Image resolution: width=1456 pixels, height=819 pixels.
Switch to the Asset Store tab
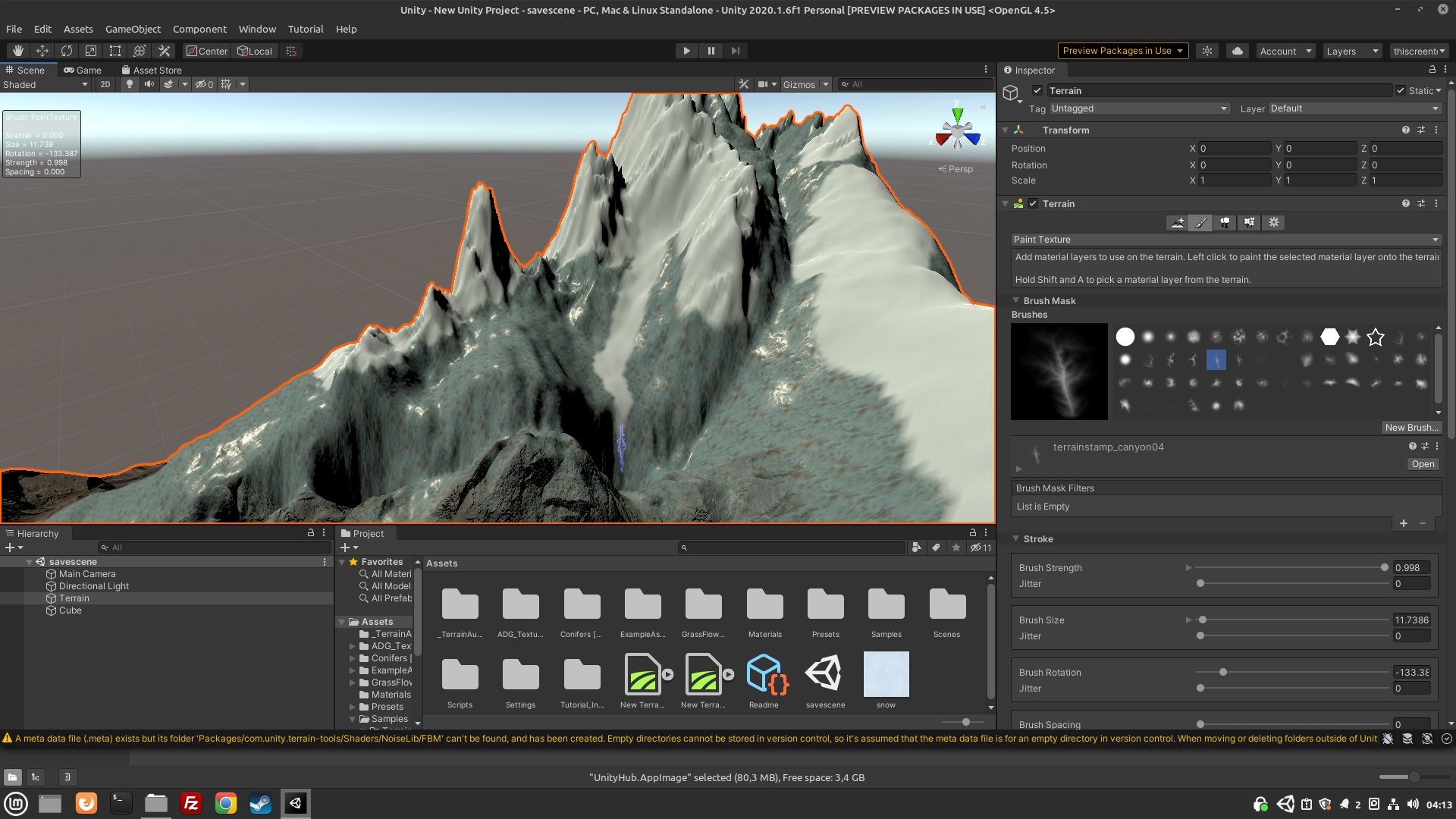pyautogui.click(x=152, y=70)
